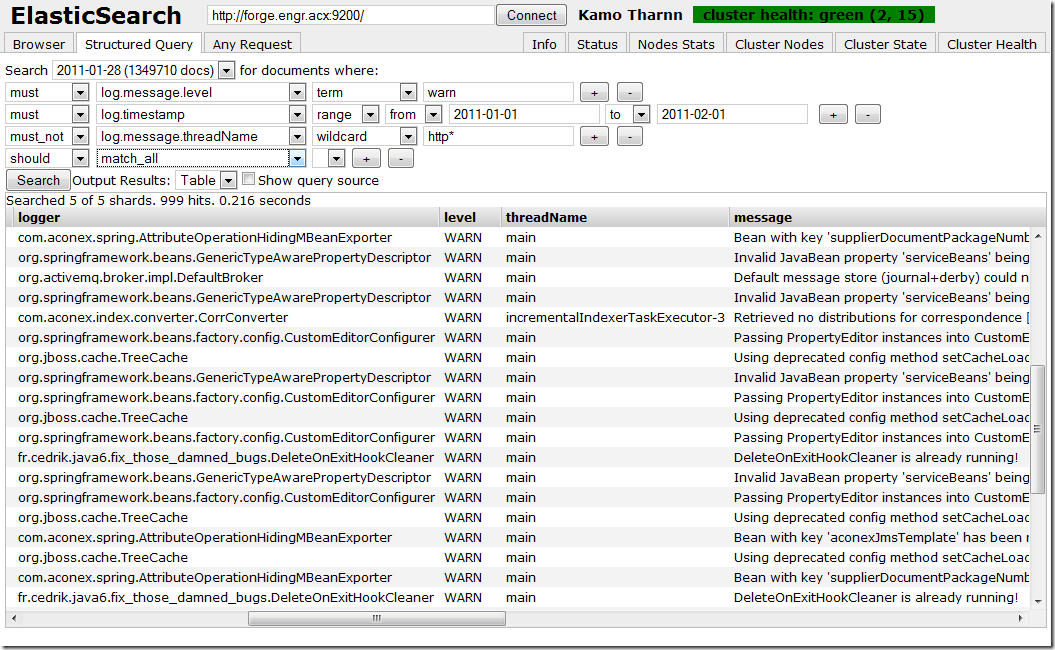Switch to the Any Request tab
Image resolution: width=1055 pixels, height=650 pixels.
click(x=252, y=44)
